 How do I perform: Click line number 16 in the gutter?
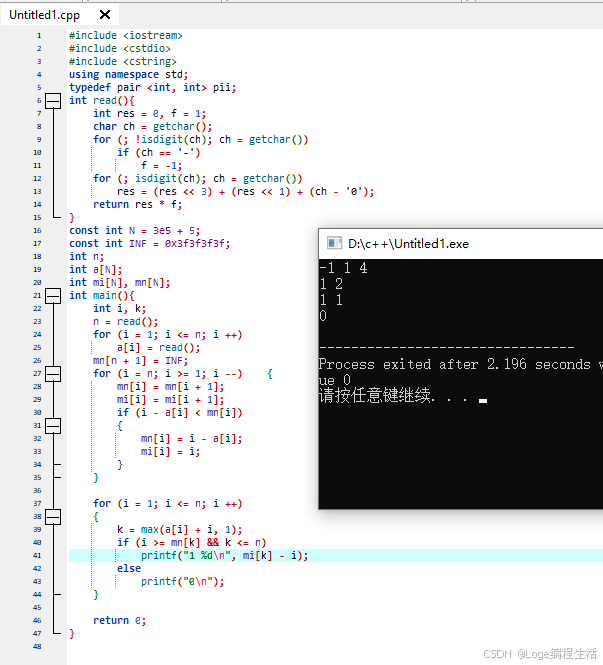37,231
